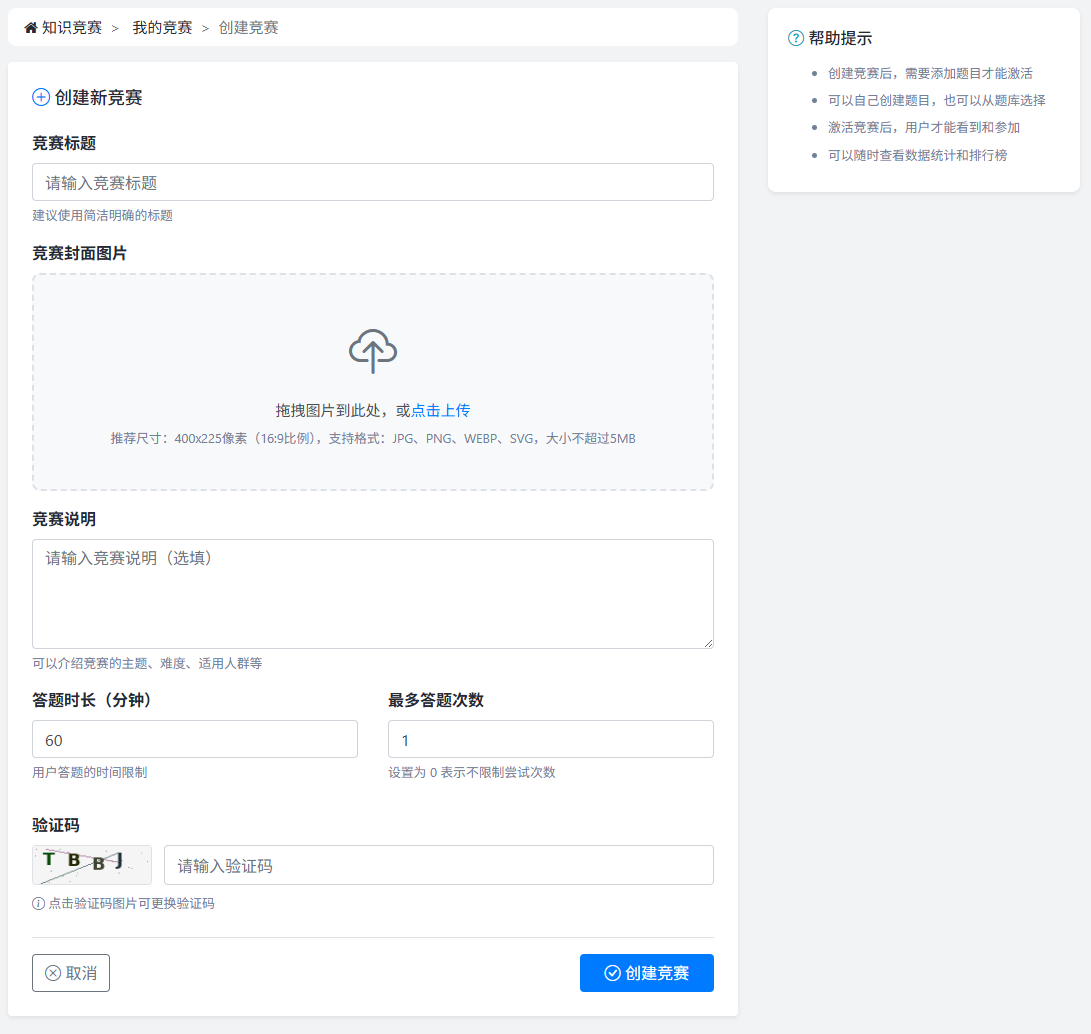Click the 创建竞赛 breadcrumb text

point(249,28)
